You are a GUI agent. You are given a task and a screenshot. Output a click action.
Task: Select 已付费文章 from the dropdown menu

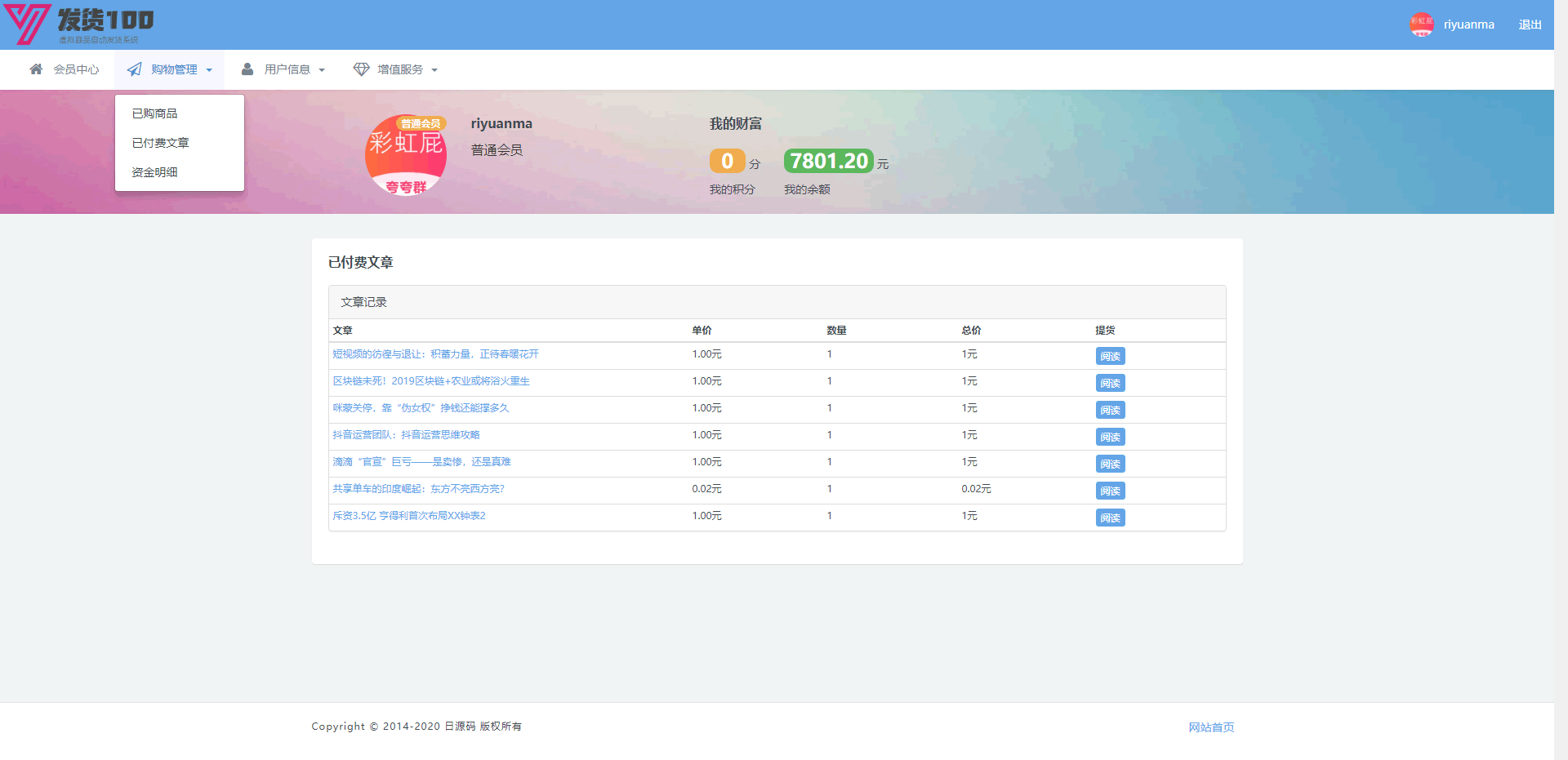(160, 143)
